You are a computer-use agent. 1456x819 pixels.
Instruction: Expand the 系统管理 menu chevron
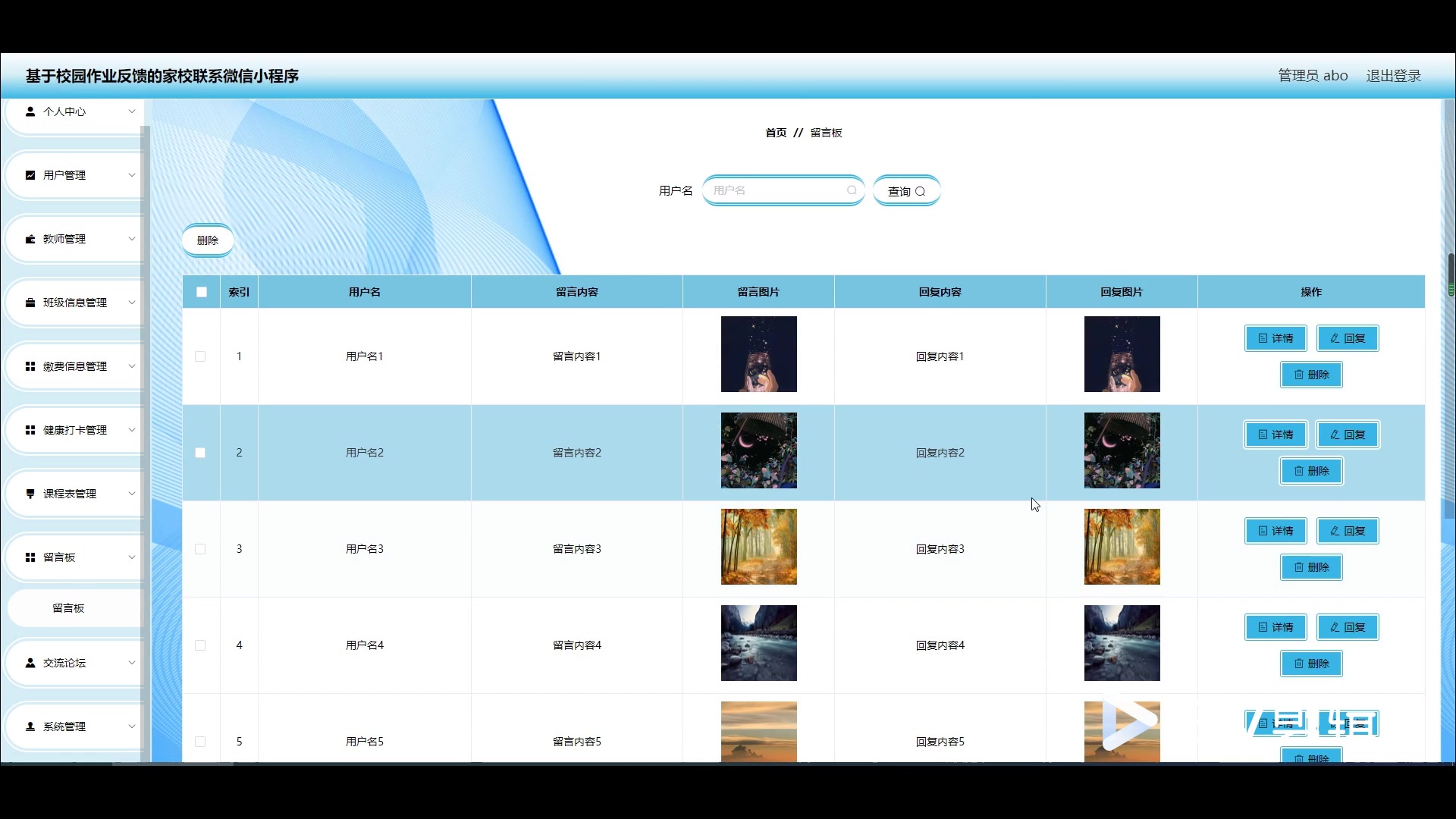click(132, 726)
